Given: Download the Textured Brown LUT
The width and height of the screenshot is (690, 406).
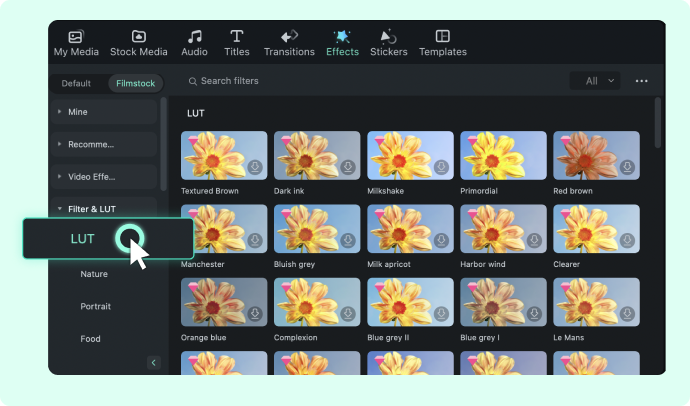Looking at the screenshot, I should pyautogui.click(x=255, y=167).
